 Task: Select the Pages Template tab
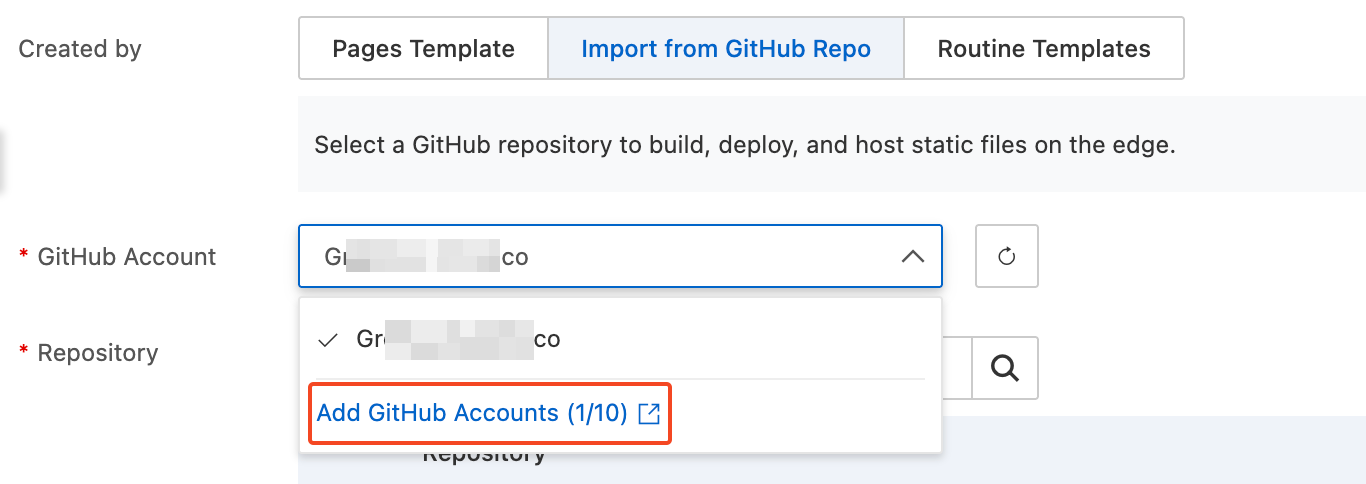423,48
